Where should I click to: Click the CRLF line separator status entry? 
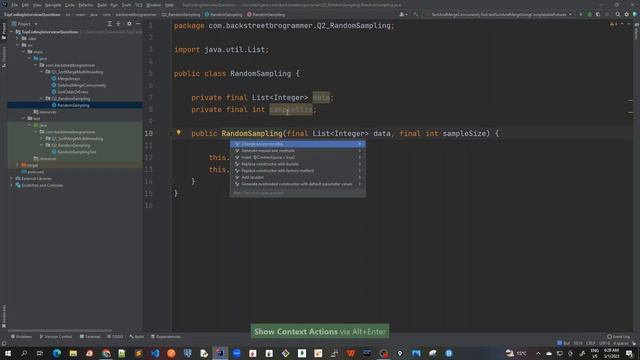(590, 343)
